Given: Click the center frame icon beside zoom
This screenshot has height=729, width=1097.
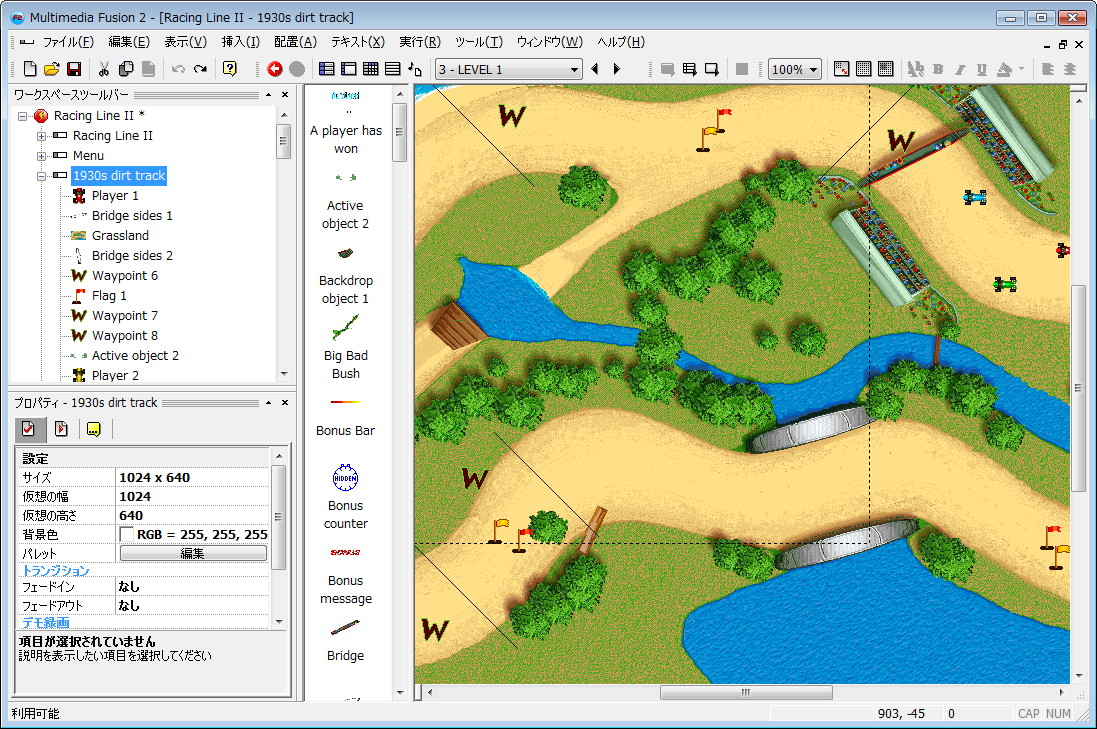Looking at the screenshot, I should [x=842, y=69].
